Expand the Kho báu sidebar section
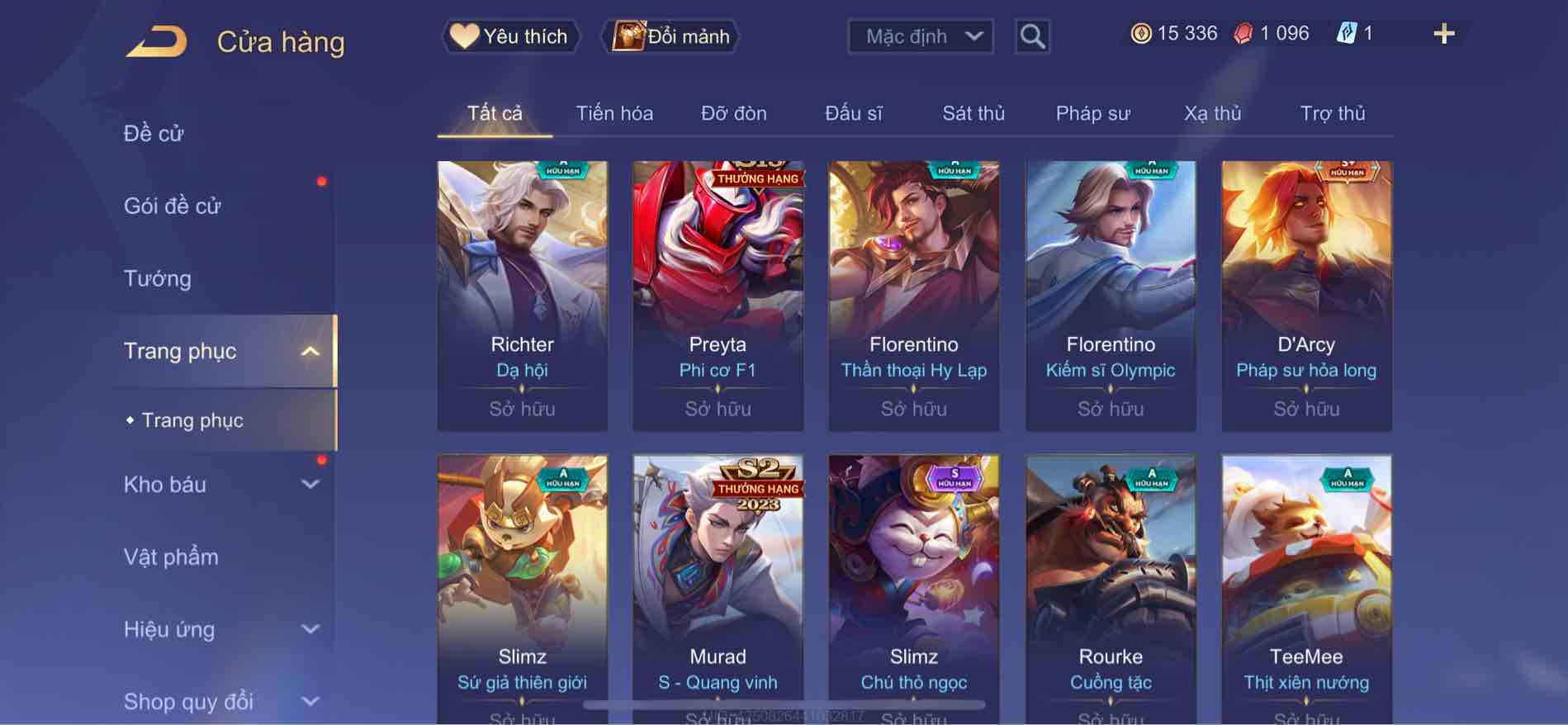Screen dimensions: 1568x725 [310, 485]
